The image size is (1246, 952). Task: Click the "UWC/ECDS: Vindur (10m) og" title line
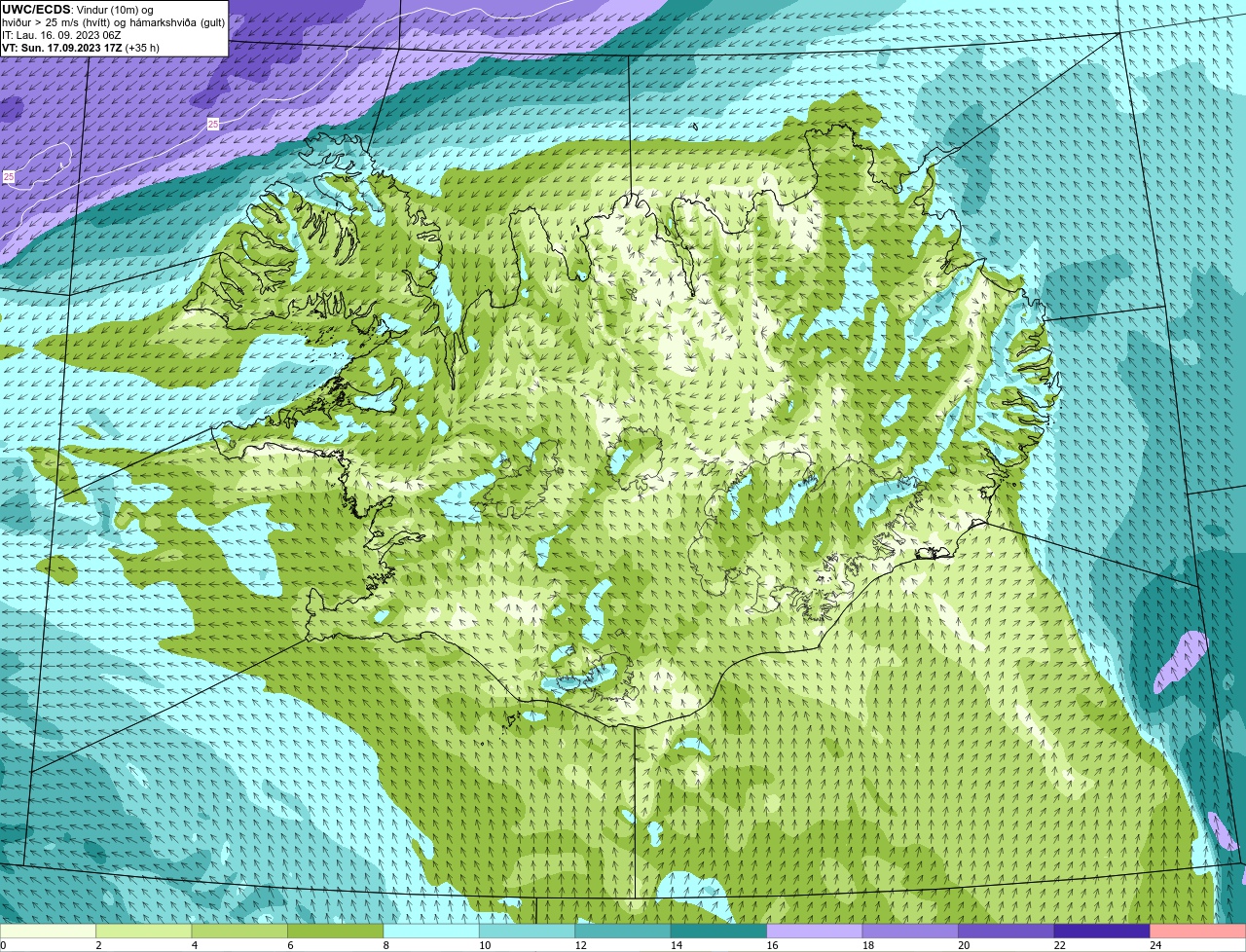78,9
